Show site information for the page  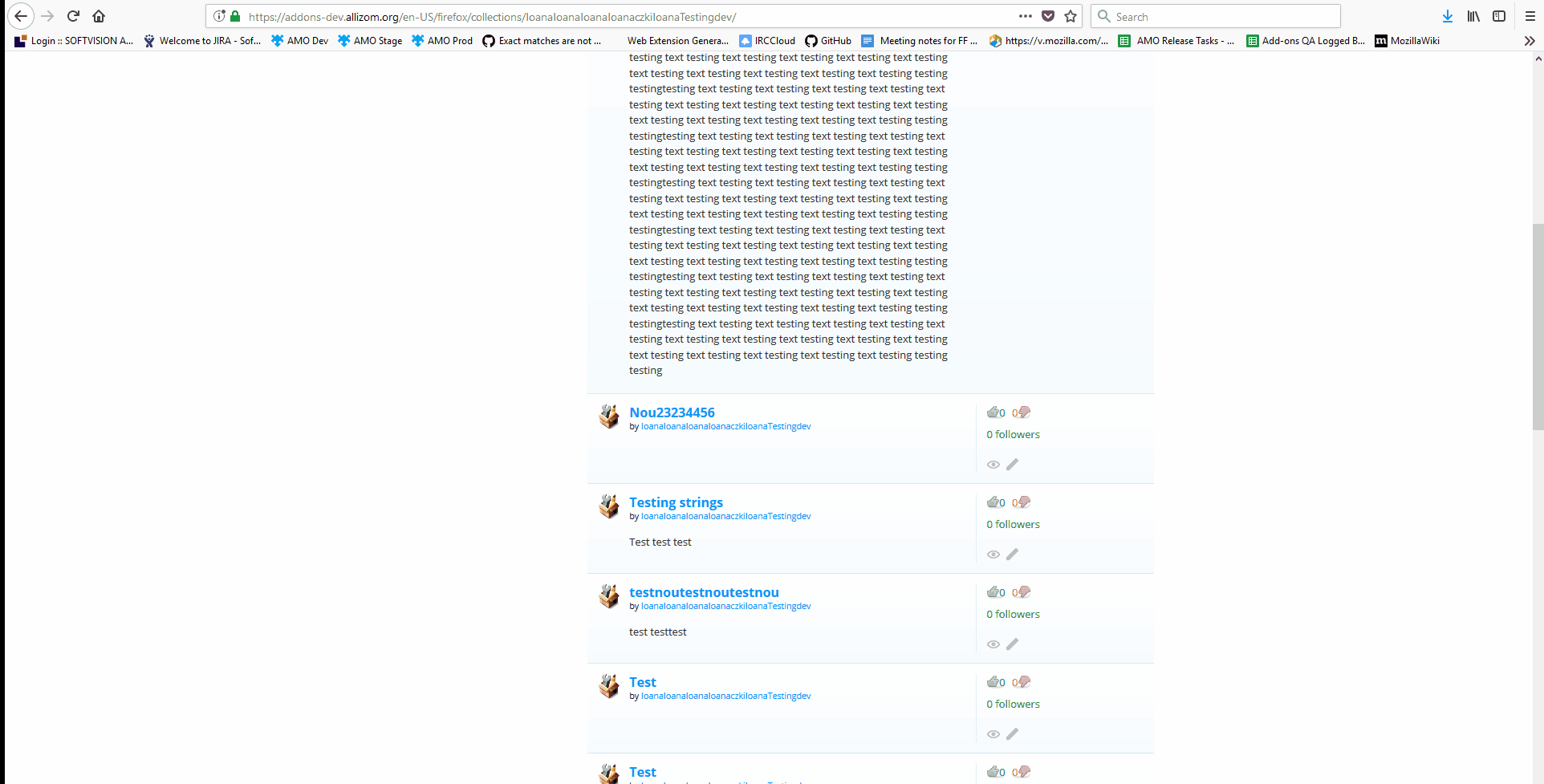[219, 16]
